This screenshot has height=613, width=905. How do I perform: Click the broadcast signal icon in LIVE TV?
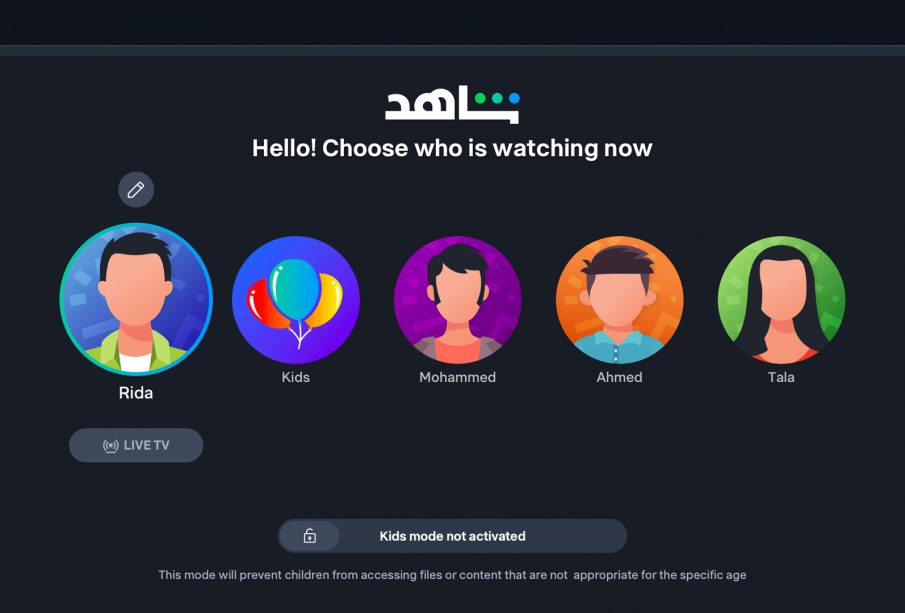pyautogui.click(x=110, y=446)
